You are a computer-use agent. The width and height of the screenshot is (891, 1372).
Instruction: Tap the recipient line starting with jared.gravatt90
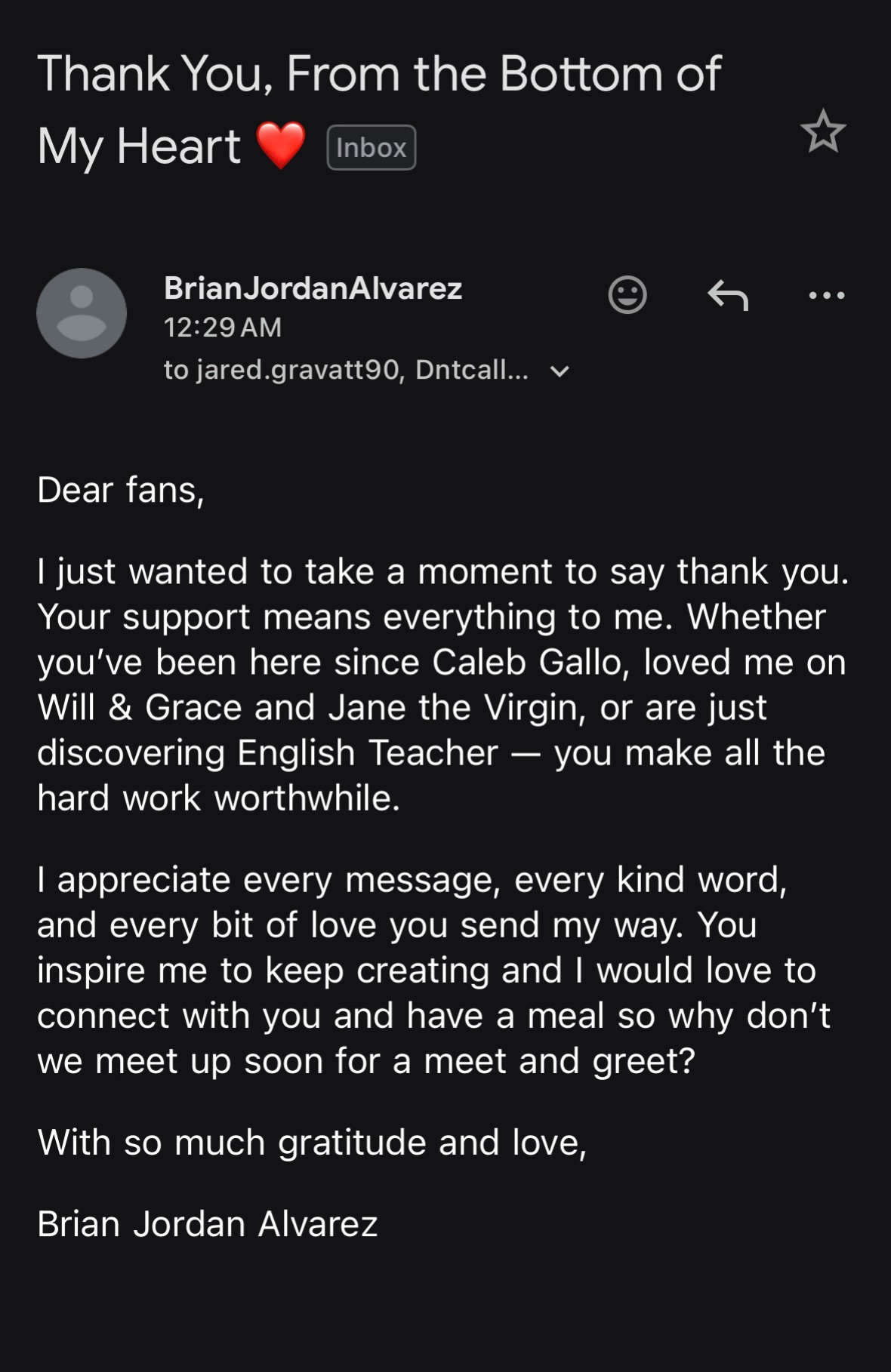point(346,370)
